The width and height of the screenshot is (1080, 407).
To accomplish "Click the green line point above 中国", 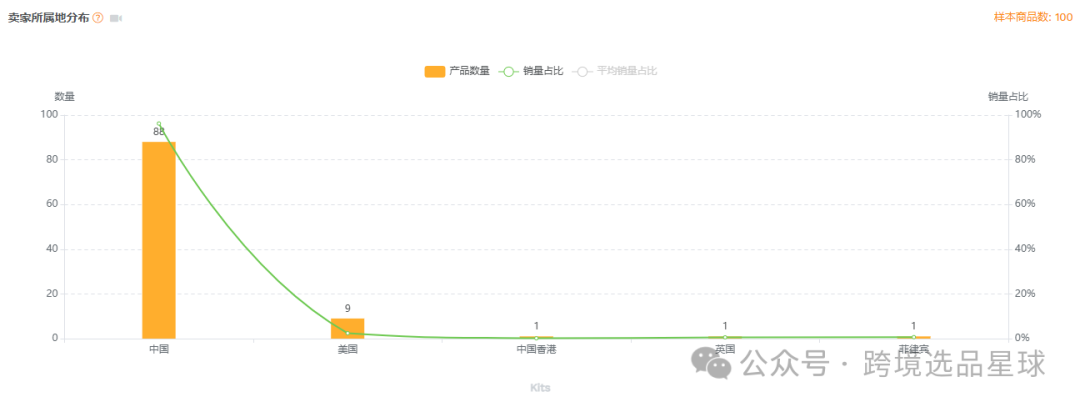I will coord(159,124).
